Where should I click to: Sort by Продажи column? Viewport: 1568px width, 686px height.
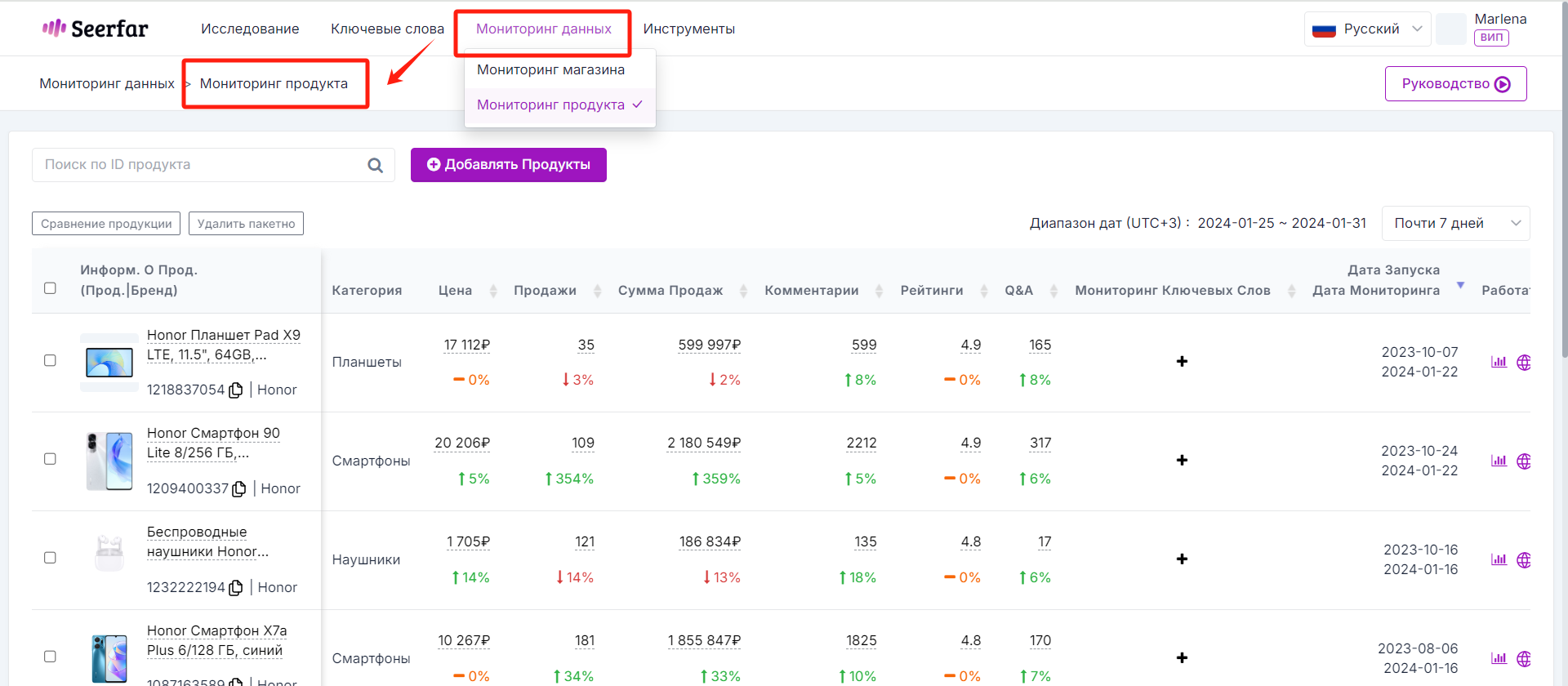tap(598, 291)
